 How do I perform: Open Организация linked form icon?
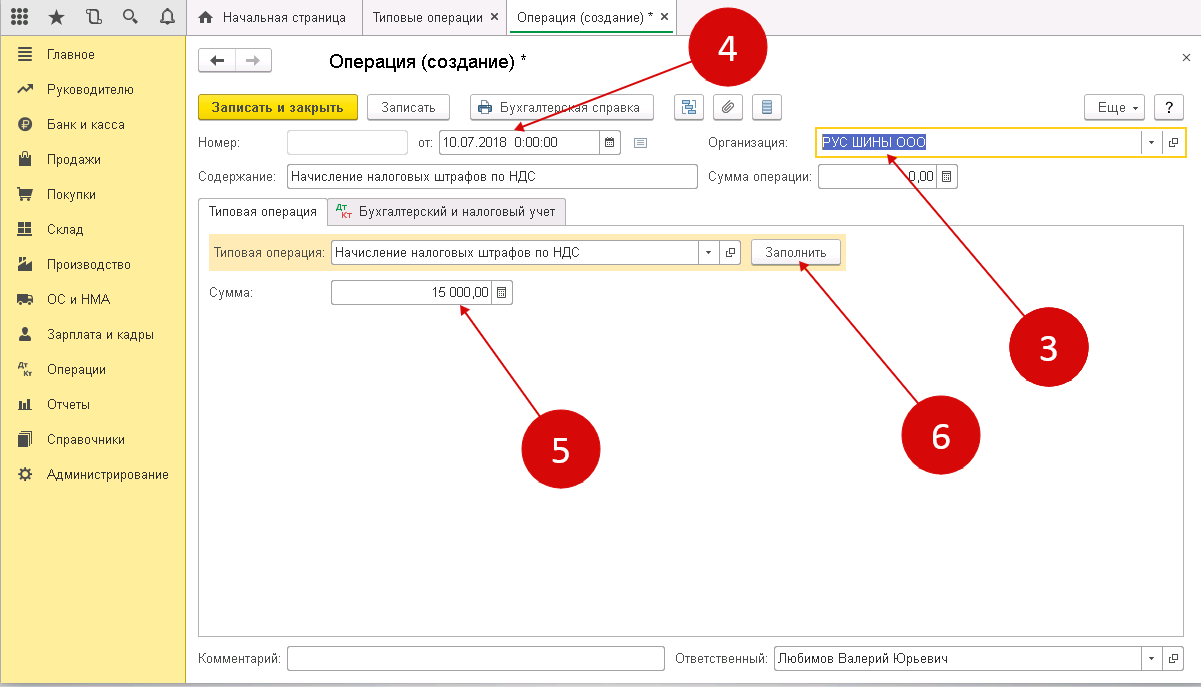[x=1173, y=142]
